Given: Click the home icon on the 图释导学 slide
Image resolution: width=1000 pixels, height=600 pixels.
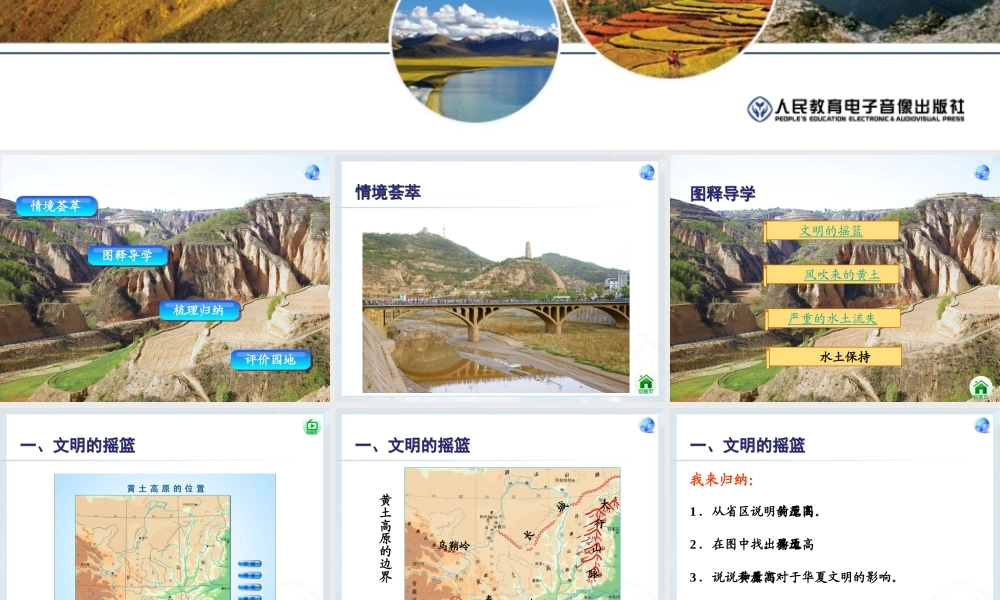Looking at the screenshot, I should pos(981,387).
